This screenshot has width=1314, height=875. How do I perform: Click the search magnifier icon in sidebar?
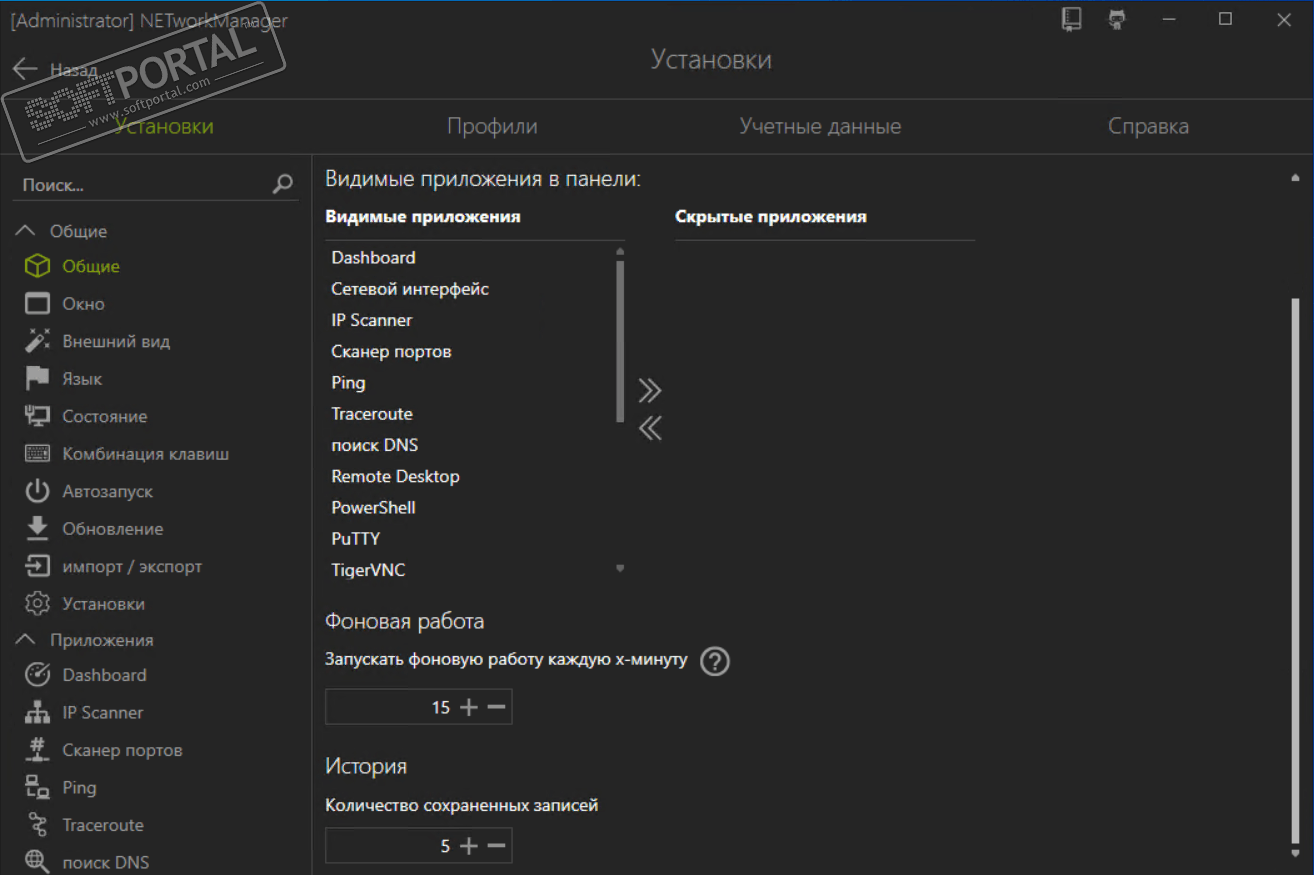pyautogui.click(x=283, y=184)
